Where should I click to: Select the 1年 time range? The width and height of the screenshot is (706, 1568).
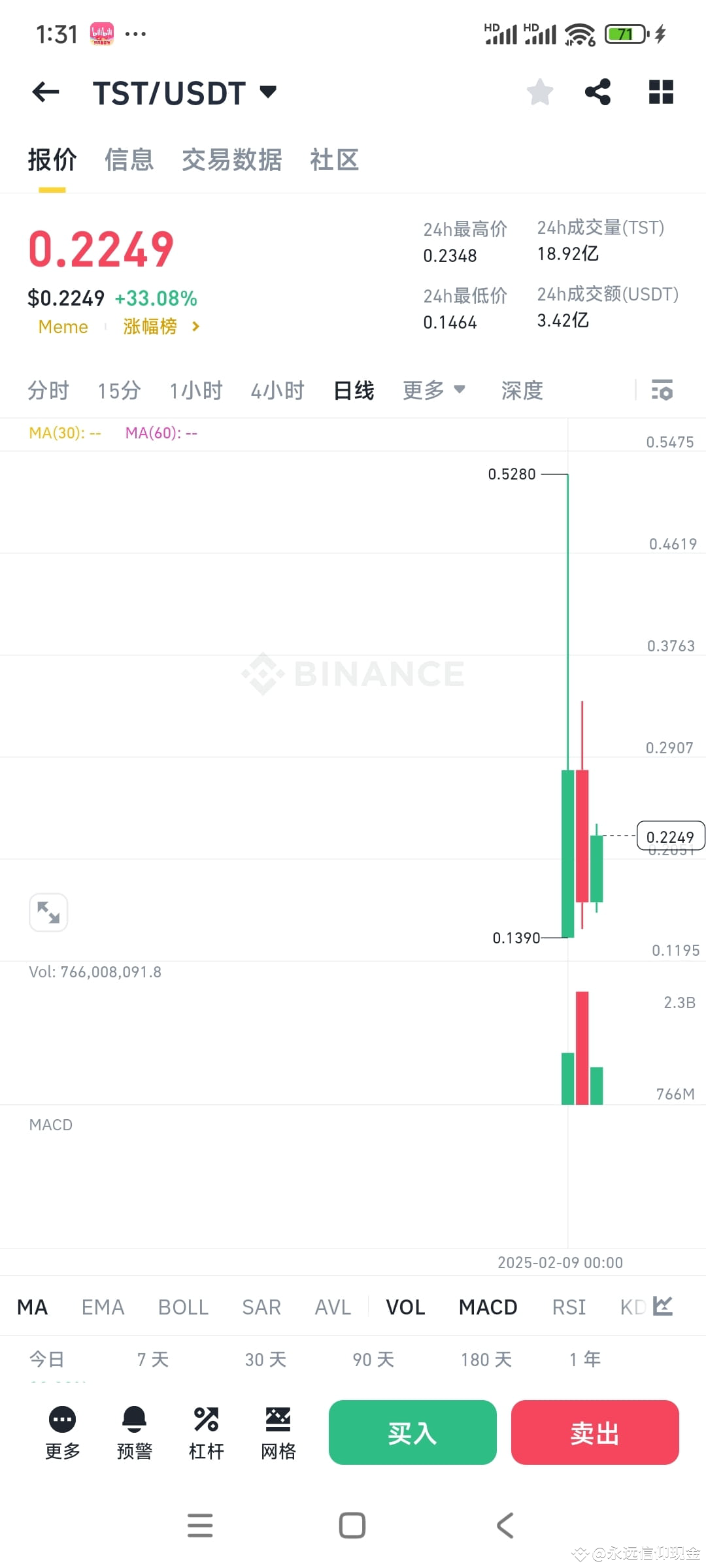tap(584, 1359)
